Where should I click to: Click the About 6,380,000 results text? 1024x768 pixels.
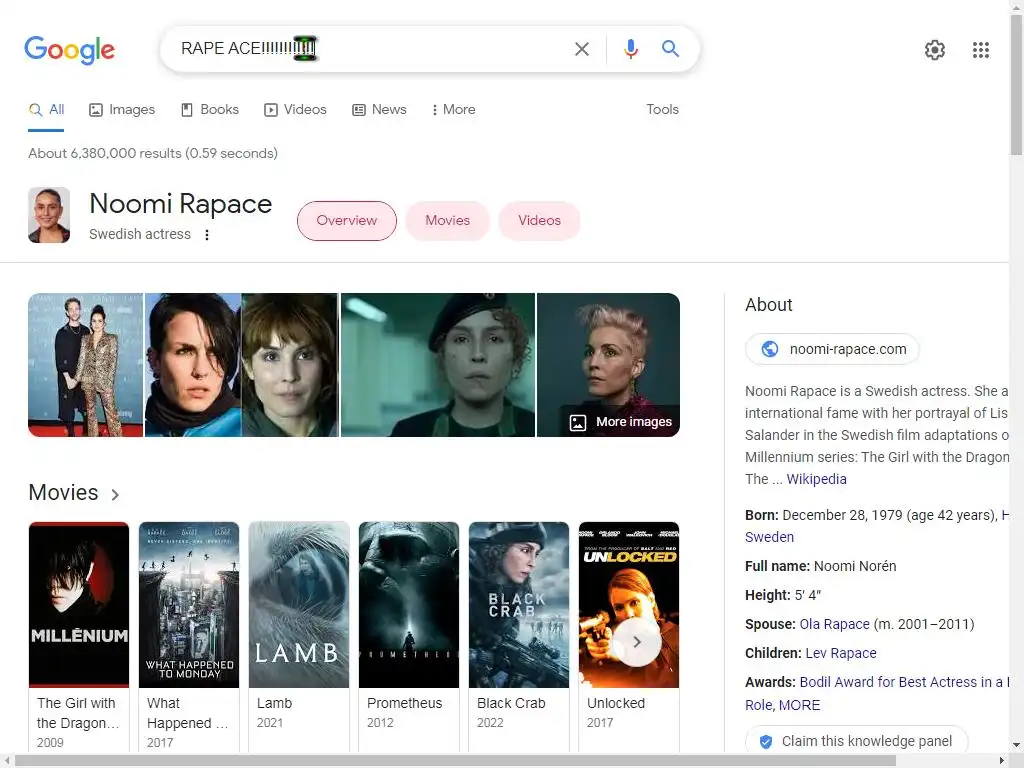(153, 153)
